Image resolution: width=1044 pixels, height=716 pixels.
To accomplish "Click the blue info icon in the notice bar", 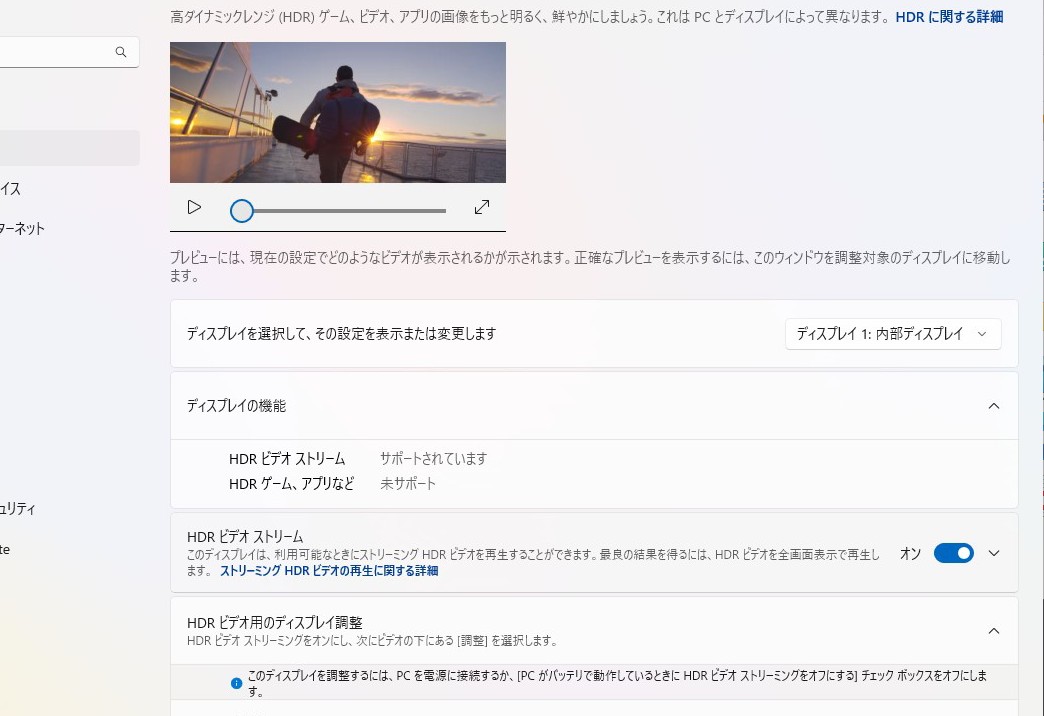I will click(237, 684).
